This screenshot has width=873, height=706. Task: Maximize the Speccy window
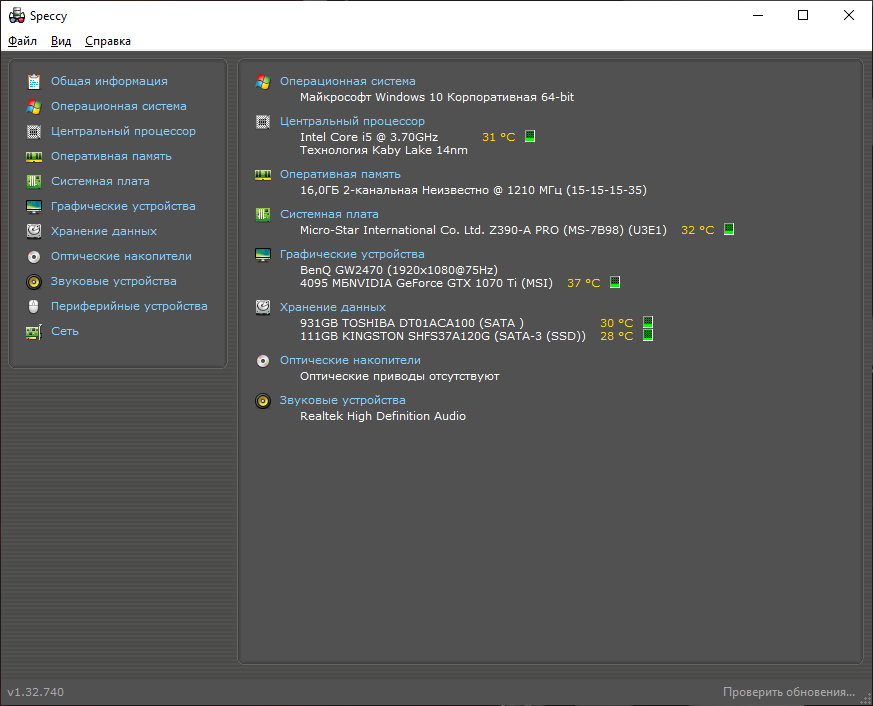coord(803,15)
